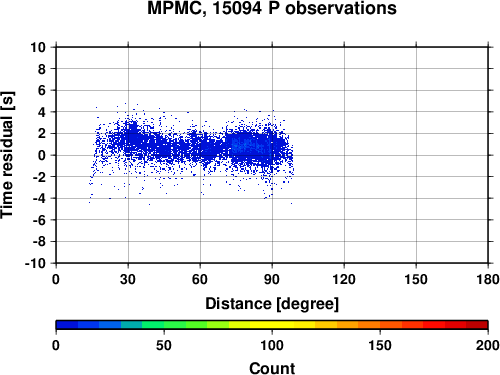500x375 pixels.
Task: Click the 100 label under the colorbar
Action: coord(272,345)
